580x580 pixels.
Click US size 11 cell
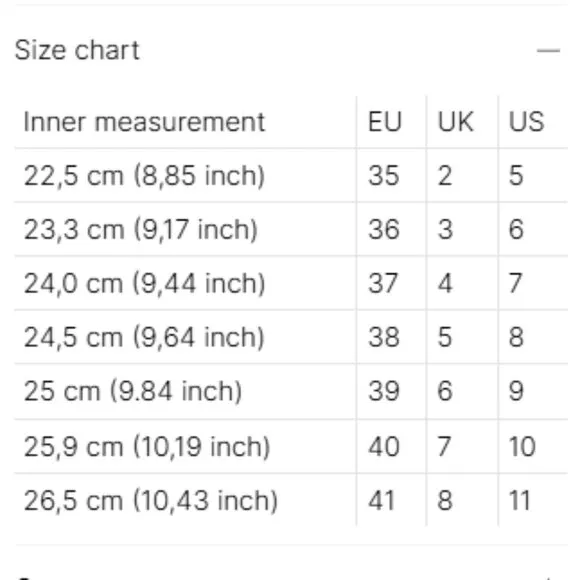pos(520,500)
